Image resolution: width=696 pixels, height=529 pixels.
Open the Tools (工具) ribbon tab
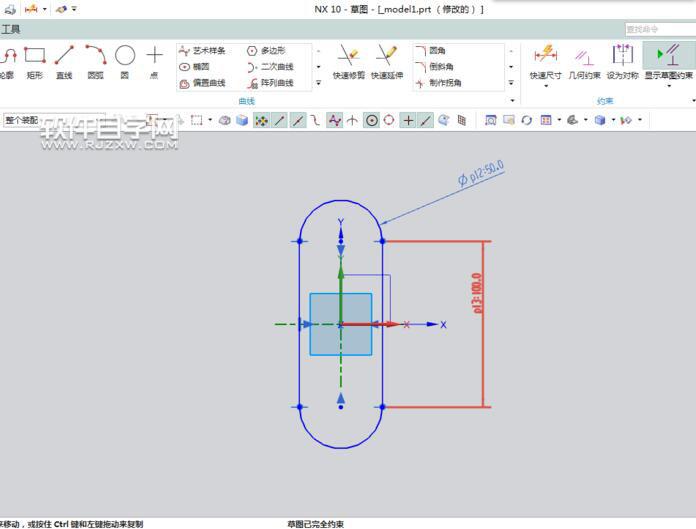tap(11, 30)
